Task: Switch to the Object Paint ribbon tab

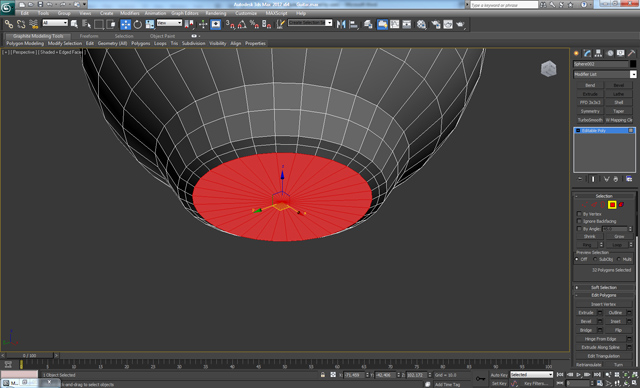Action: point(162,36)
